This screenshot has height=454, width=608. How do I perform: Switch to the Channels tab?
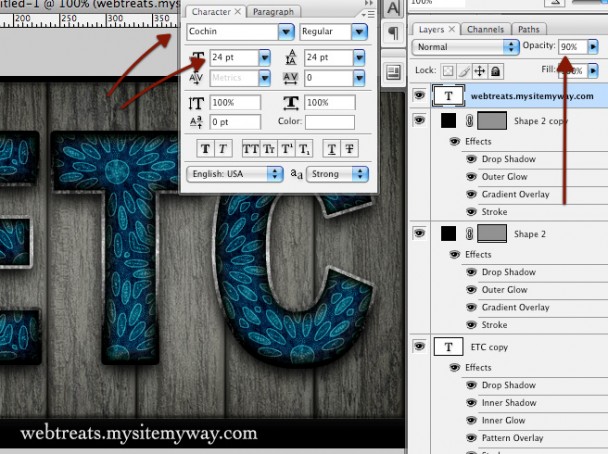485,29
